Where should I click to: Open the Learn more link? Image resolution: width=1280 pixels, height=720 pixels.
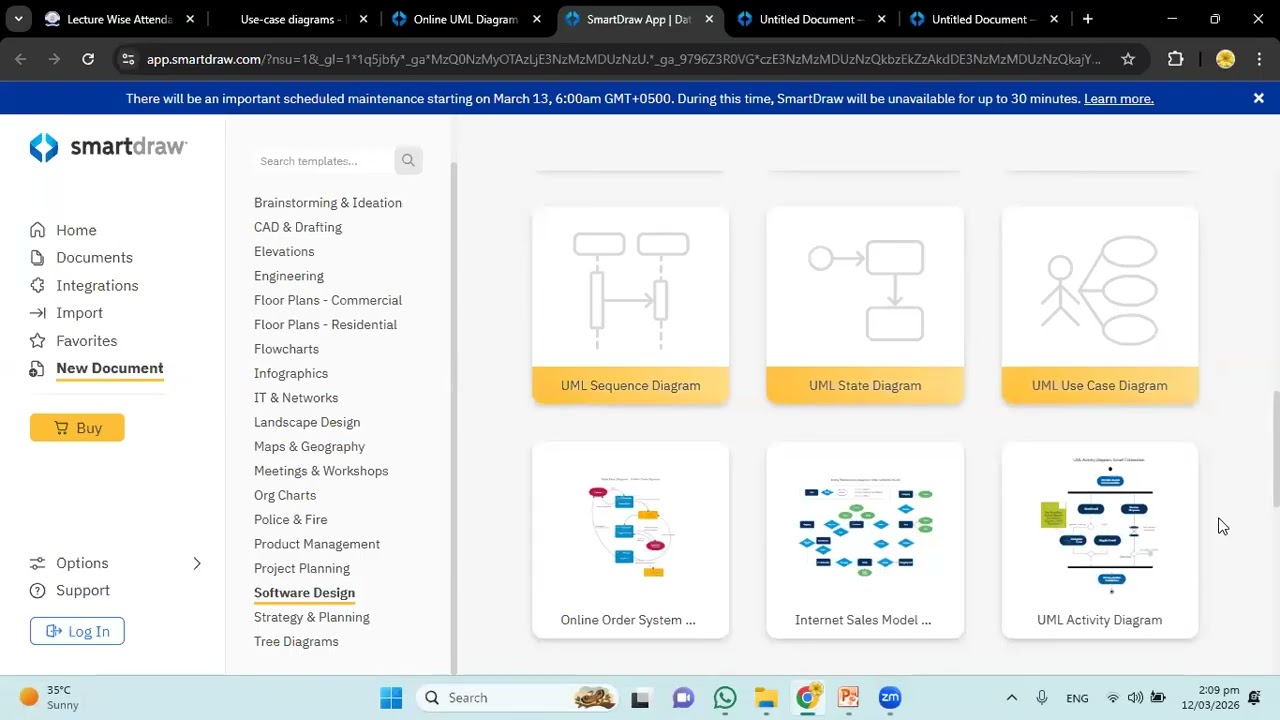point(1118,98)
